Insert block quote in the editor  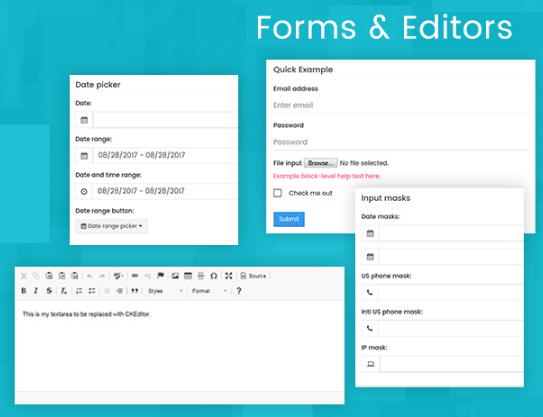135,291
